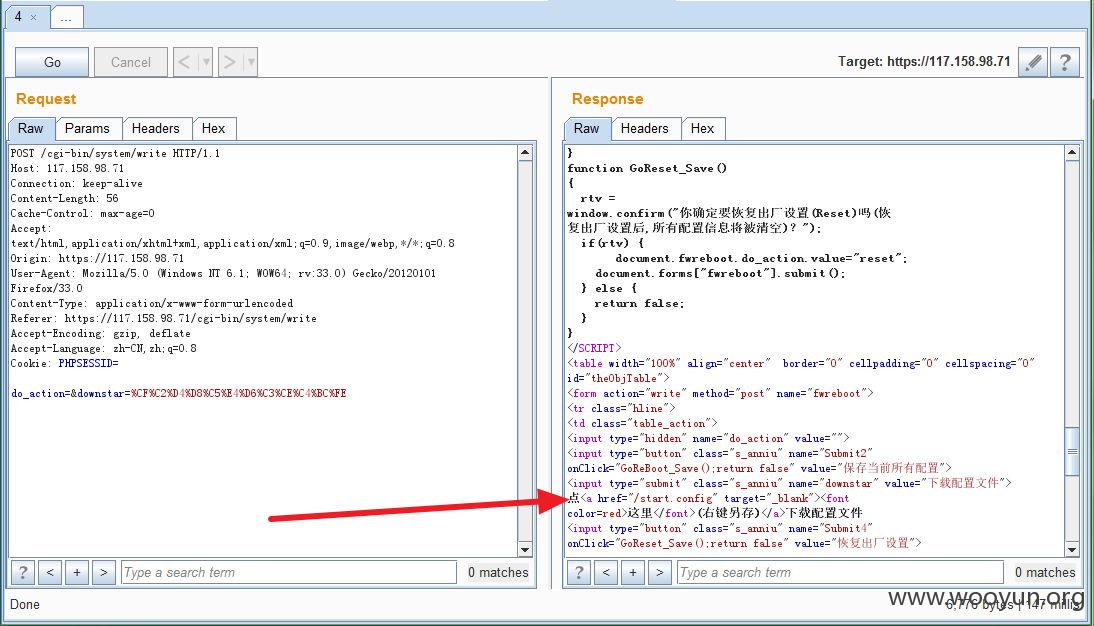Click response pane scroll down arrow
1094x626 pixels.
pyautogui.click(x=1072, y=550)
